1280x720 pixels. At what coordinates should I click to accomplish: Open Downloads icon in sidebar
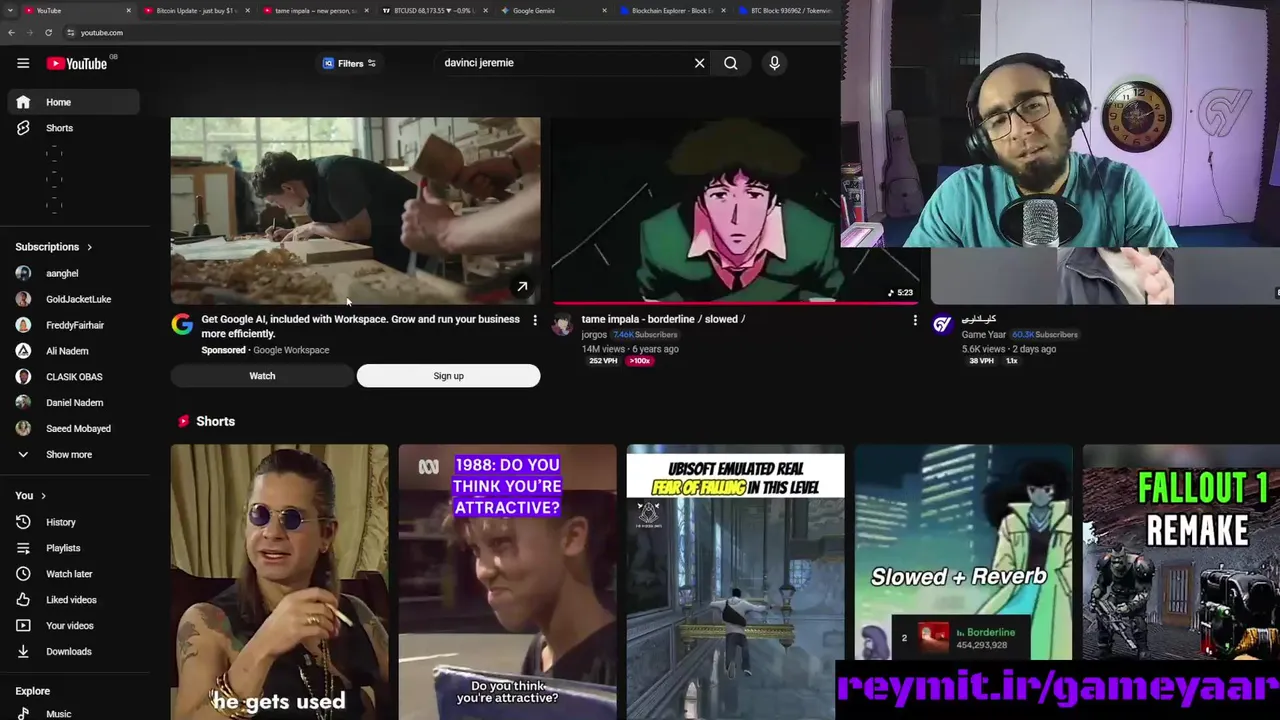pyautogui.click(x=23, y=652)
